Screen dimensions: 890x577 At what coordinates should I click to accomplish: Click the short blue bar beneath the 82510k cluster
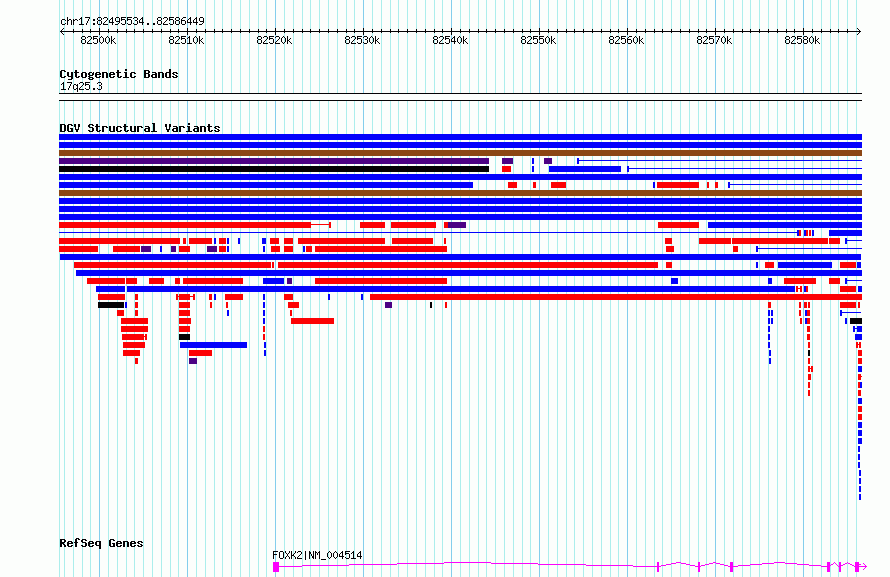213,345
